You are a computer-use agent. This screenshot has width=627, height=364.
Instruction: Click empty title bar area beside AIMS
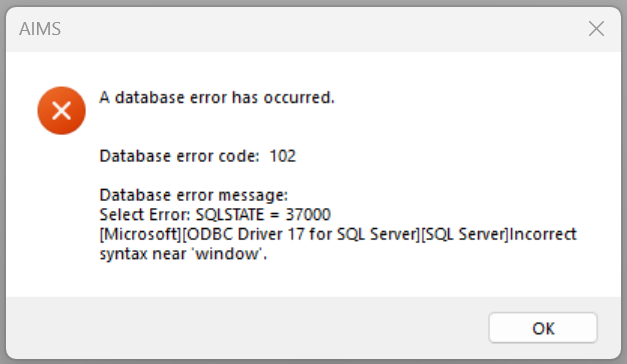[320, 29]
